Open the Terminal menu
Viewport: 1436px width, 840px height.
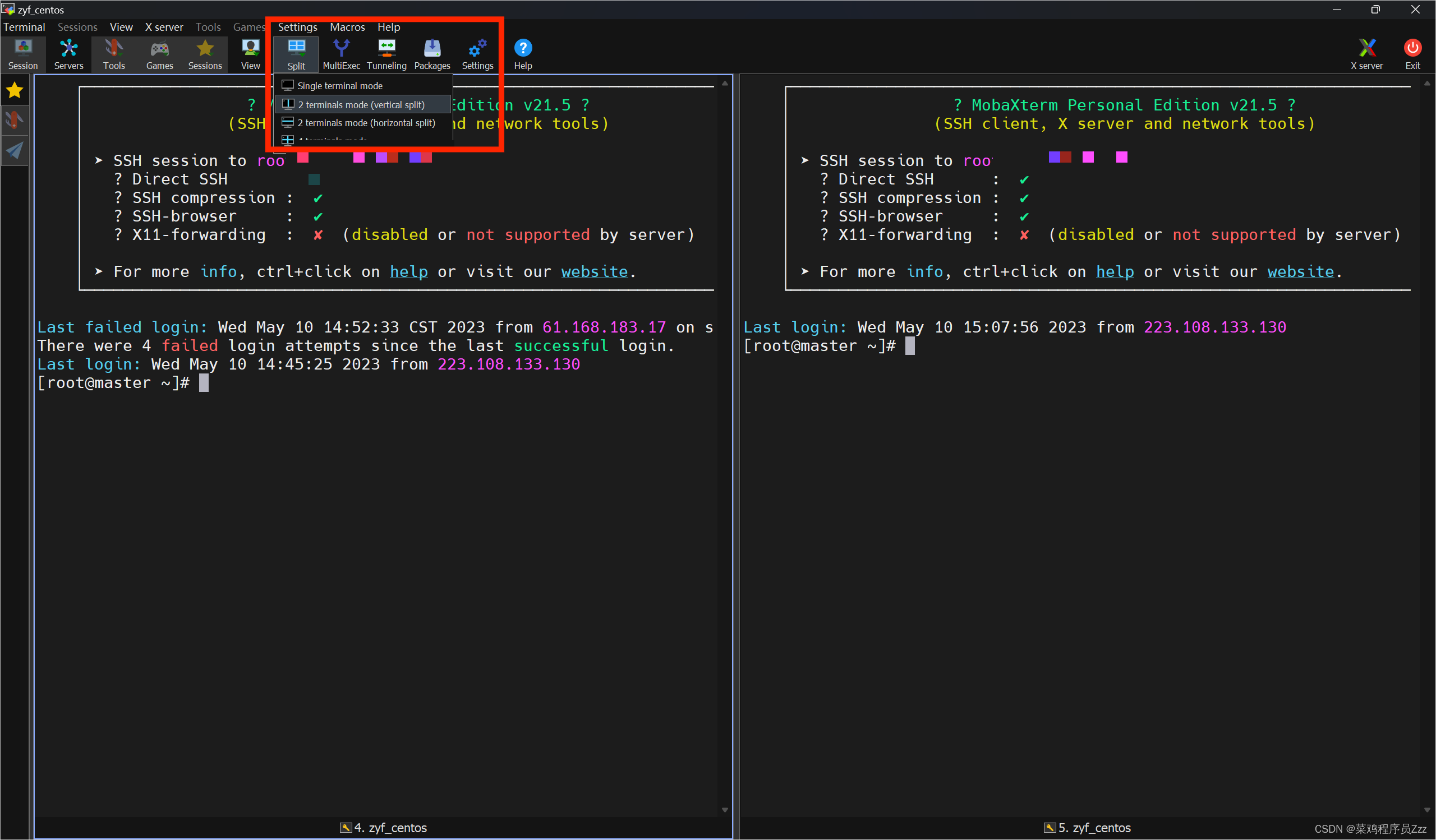point(24,27)
